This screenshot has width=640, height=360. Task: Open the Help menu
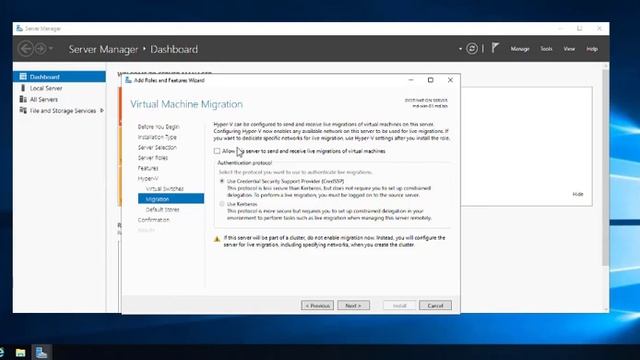coord(592,49)
